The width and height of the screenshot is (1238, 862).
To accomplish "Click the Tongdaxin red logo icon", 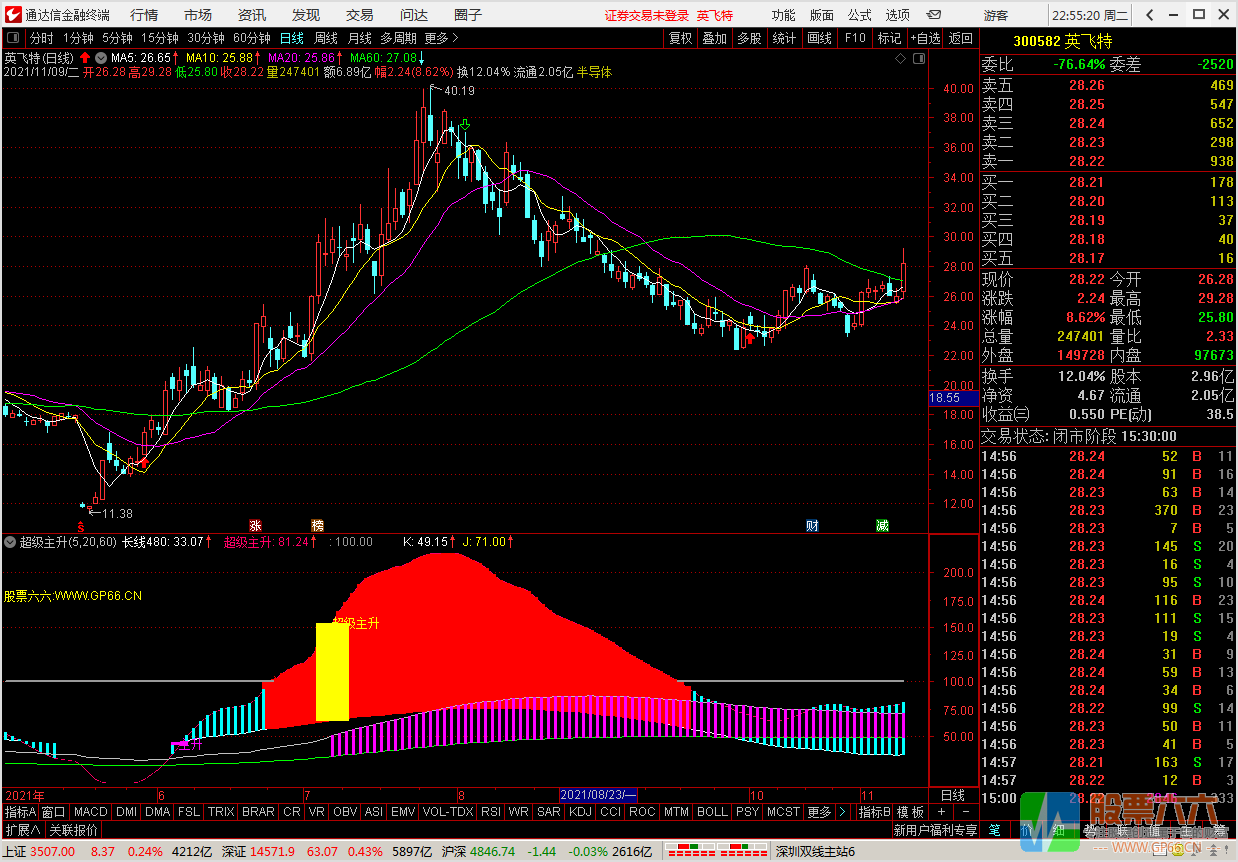I will [13, 15].
